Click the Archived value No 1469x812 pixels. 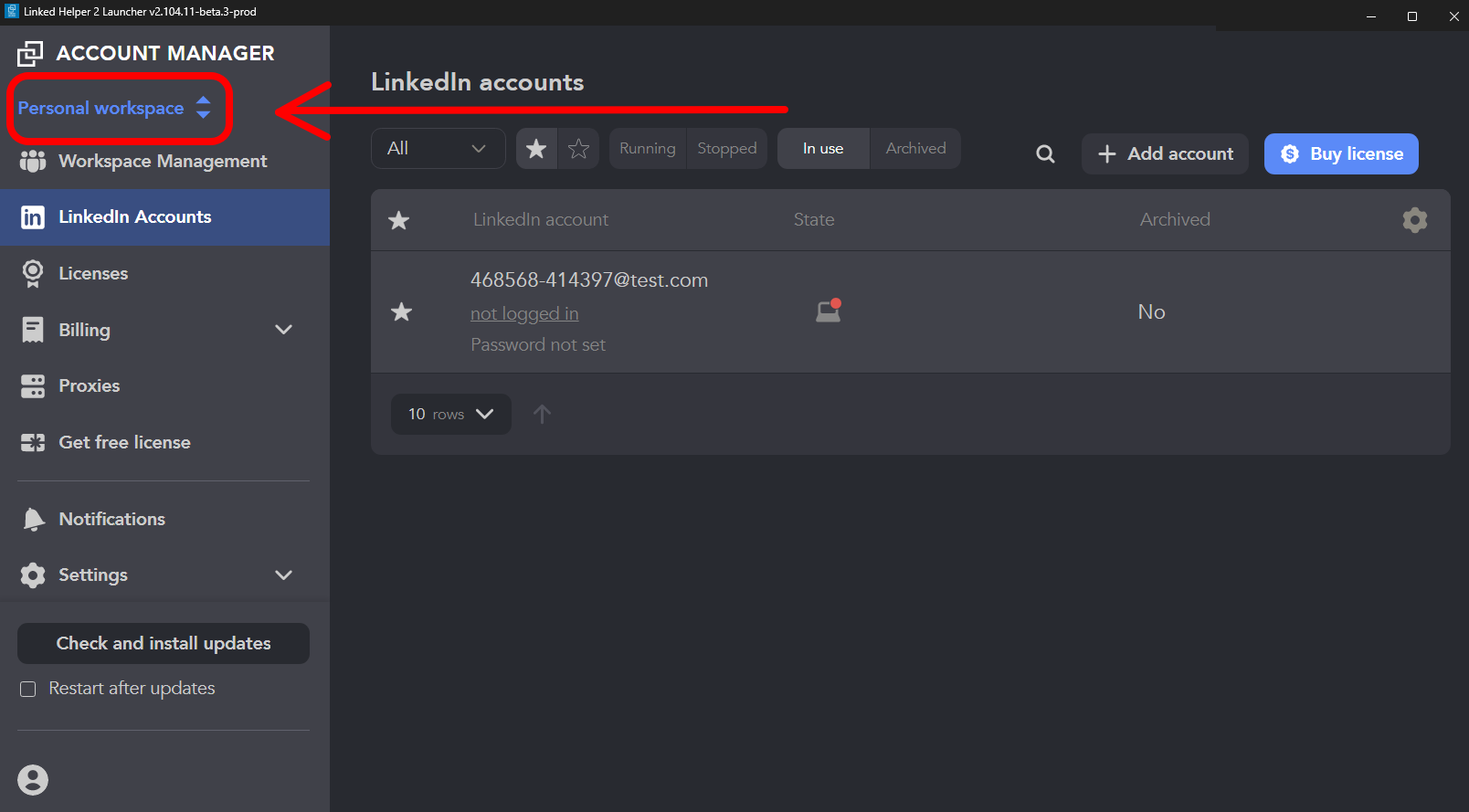point(1152,312)
